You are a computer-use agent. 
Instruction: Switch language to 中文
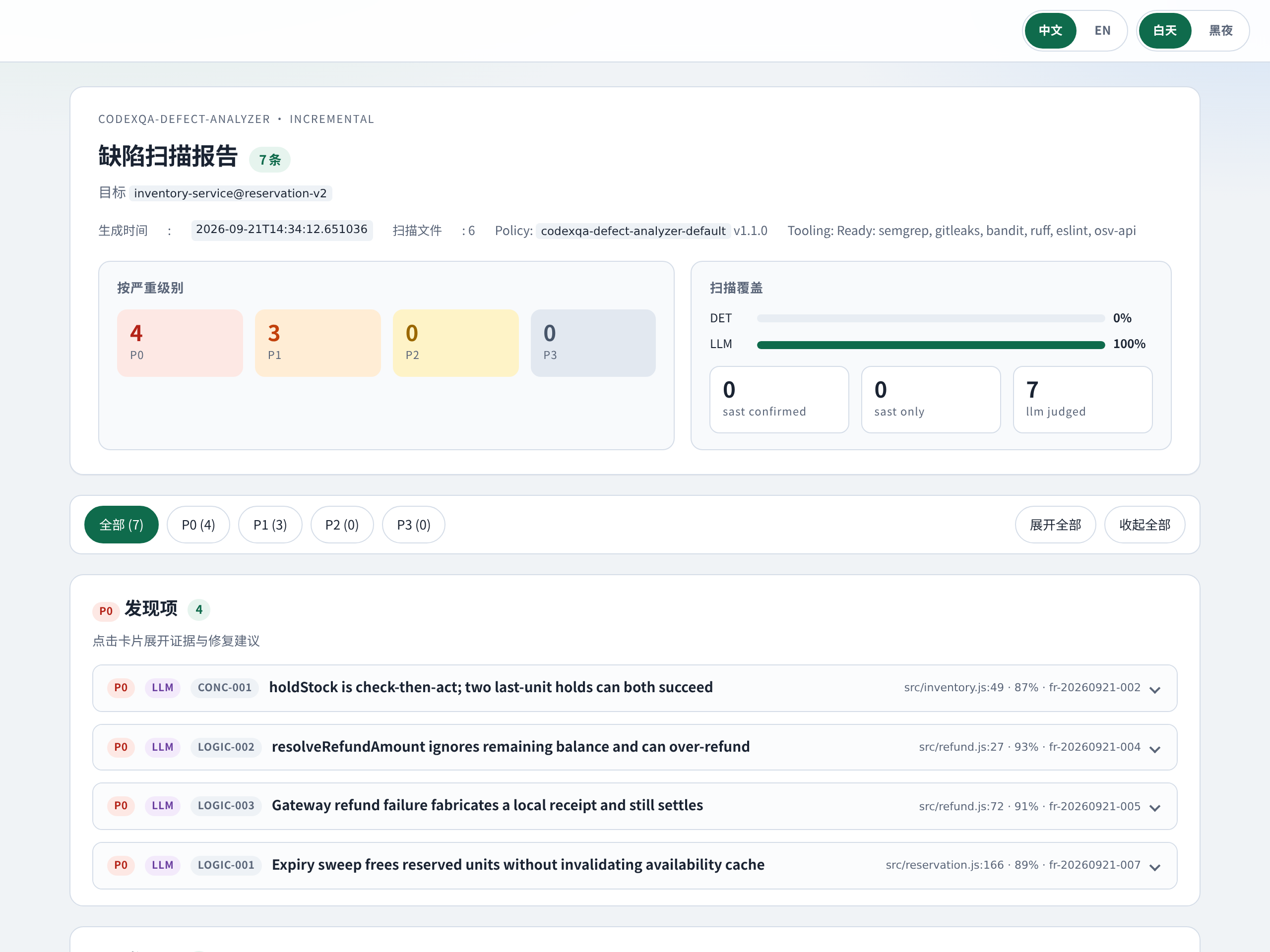[x=1050, y=30]
